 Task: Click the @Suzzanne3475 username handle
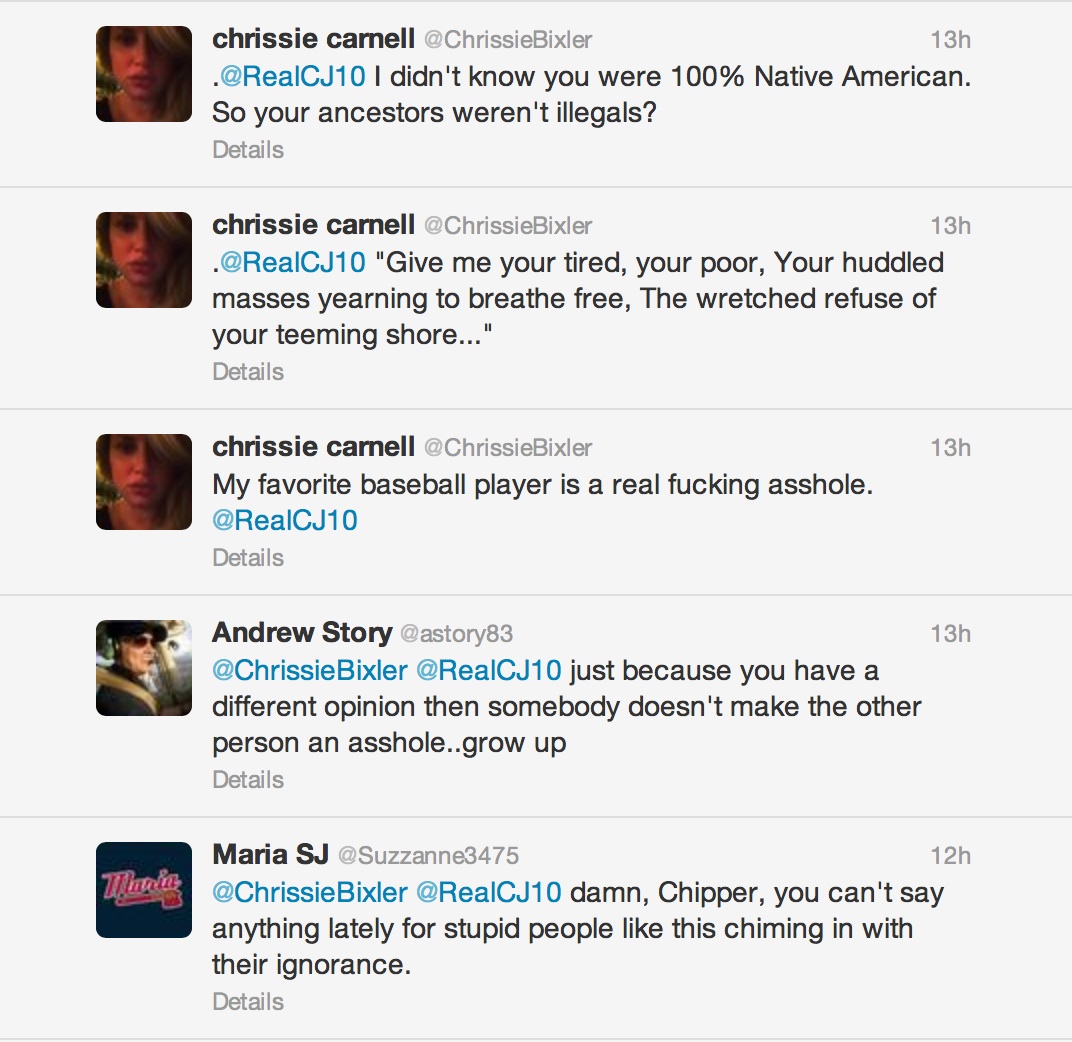[x=429, y=855]
